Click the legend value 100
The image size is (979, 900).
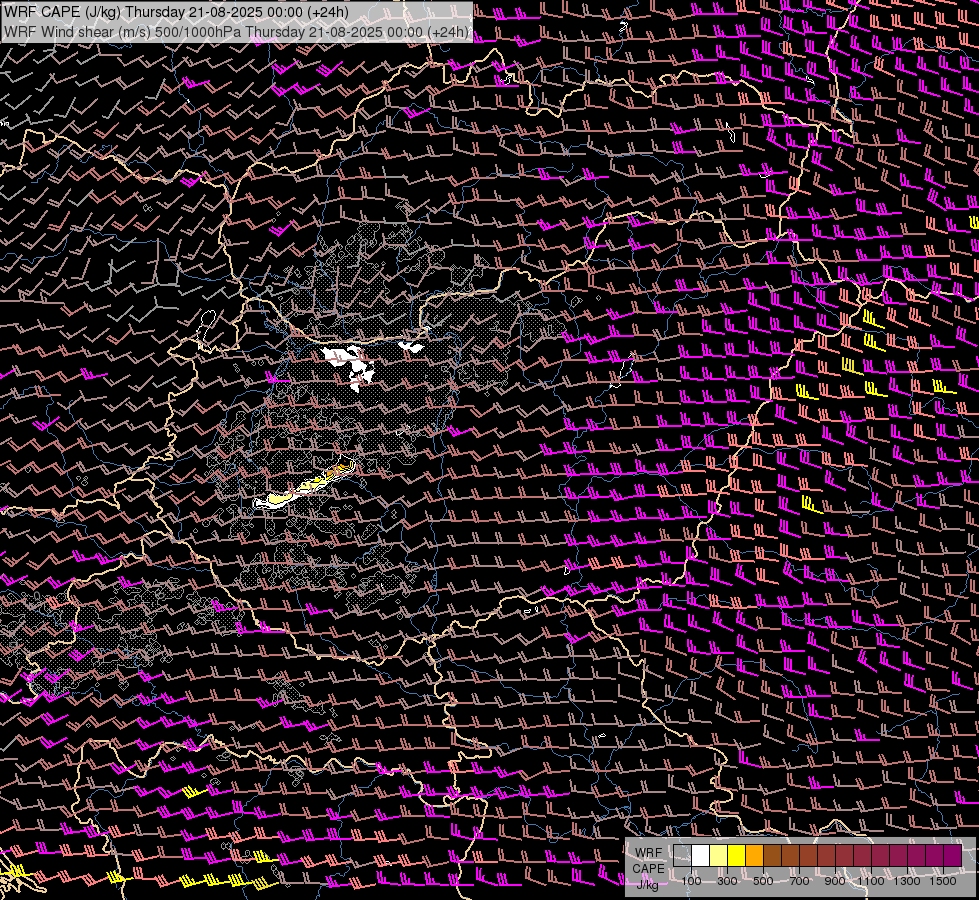(x=691, y=881)
